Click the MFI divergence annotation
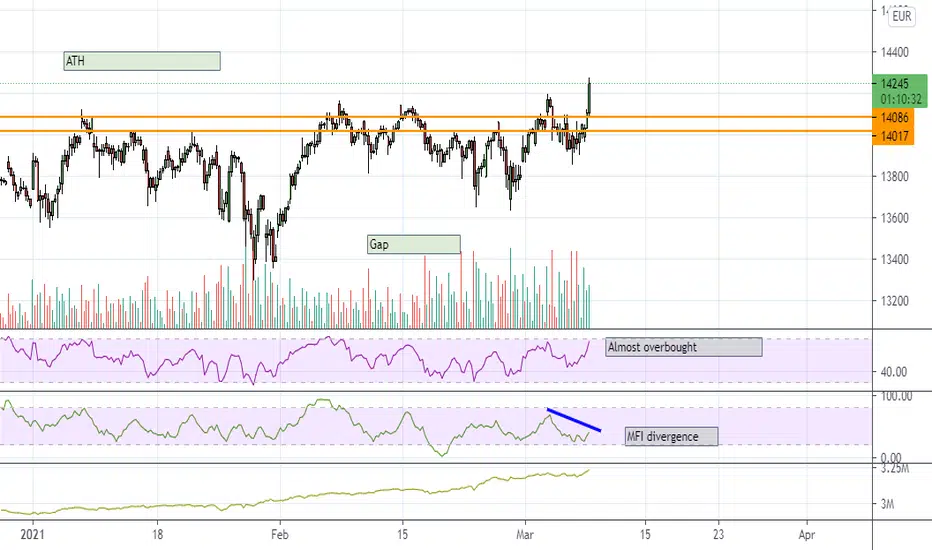This screenshot has width=932, height=550. [x=671, y=436]
